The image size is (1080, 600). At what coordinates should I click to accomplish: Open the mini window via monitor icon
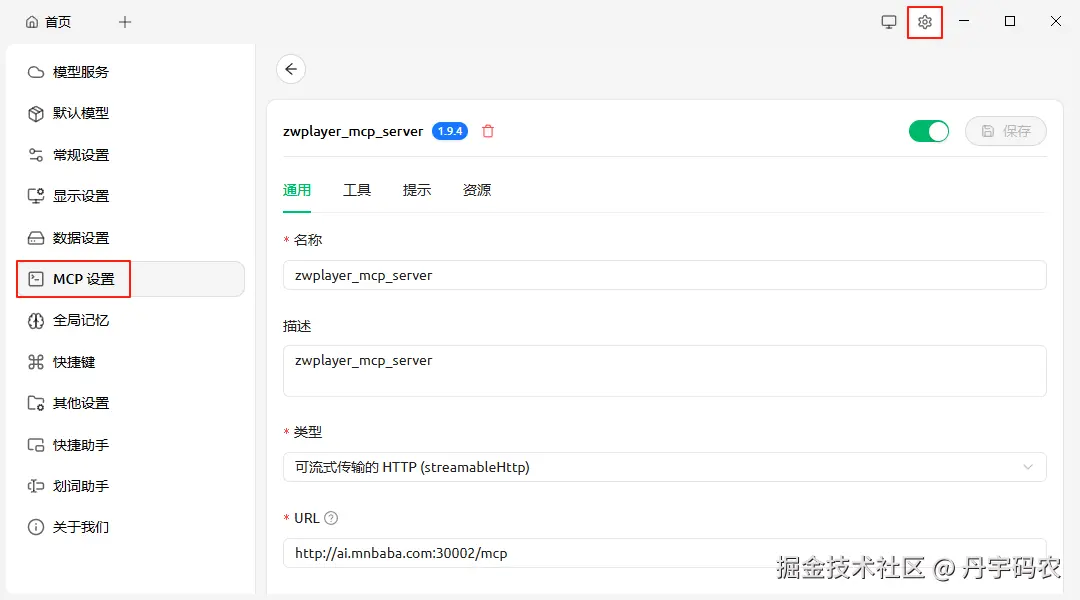pos(889,21)
